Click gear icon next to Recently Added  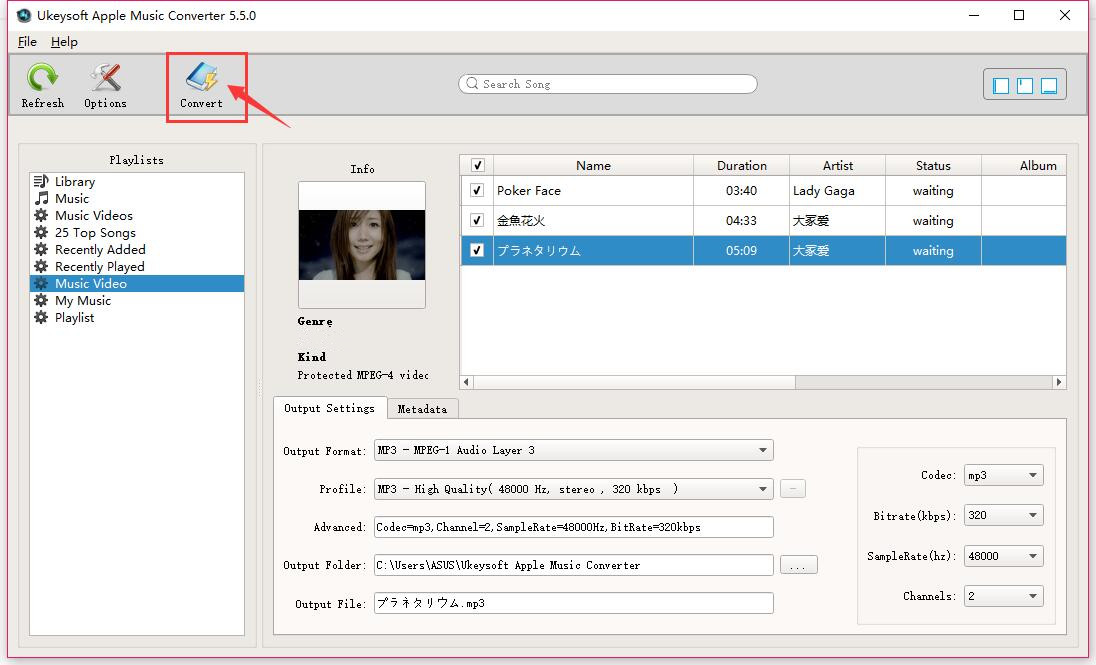tap(41, 250)
